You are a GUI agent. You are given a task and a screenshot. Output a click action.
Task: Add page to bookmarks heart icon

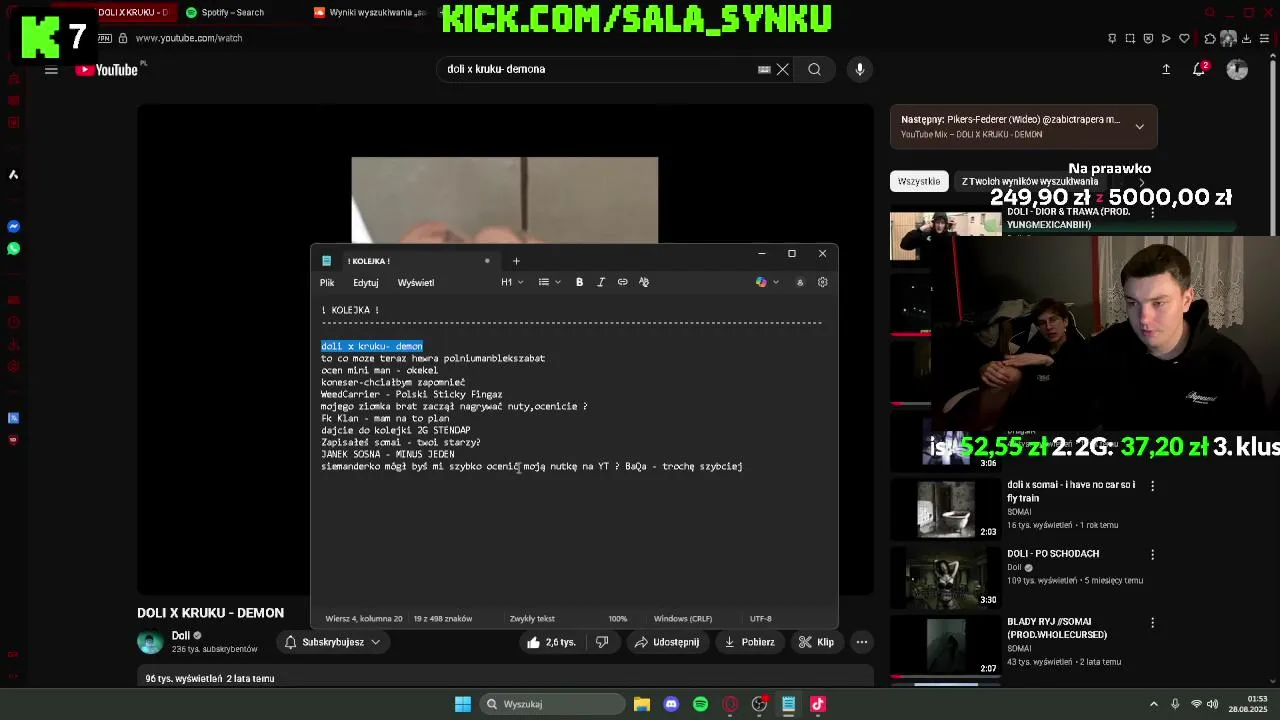[1184, 38]
